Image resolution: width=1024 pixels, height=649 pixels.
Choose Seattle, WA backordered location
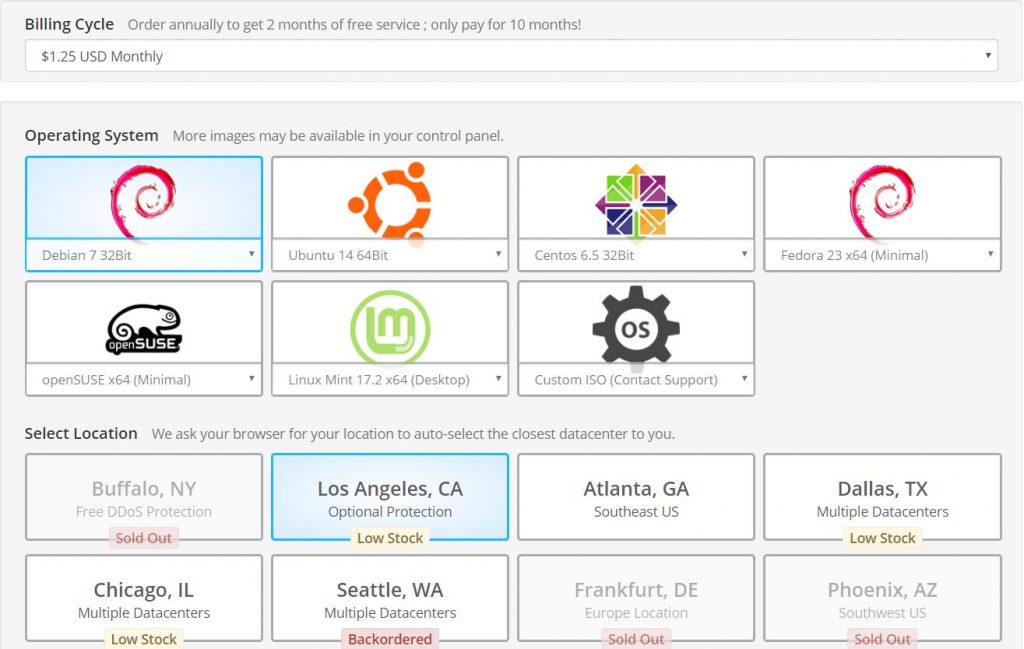(390, 599)
